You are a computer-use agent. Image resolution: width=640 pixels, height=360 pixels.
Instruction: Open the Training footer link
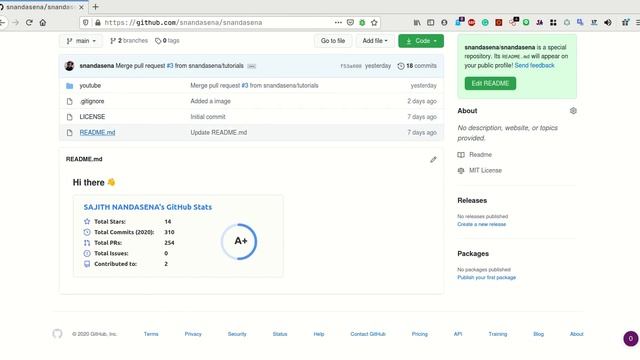click(x=498, y=334)
